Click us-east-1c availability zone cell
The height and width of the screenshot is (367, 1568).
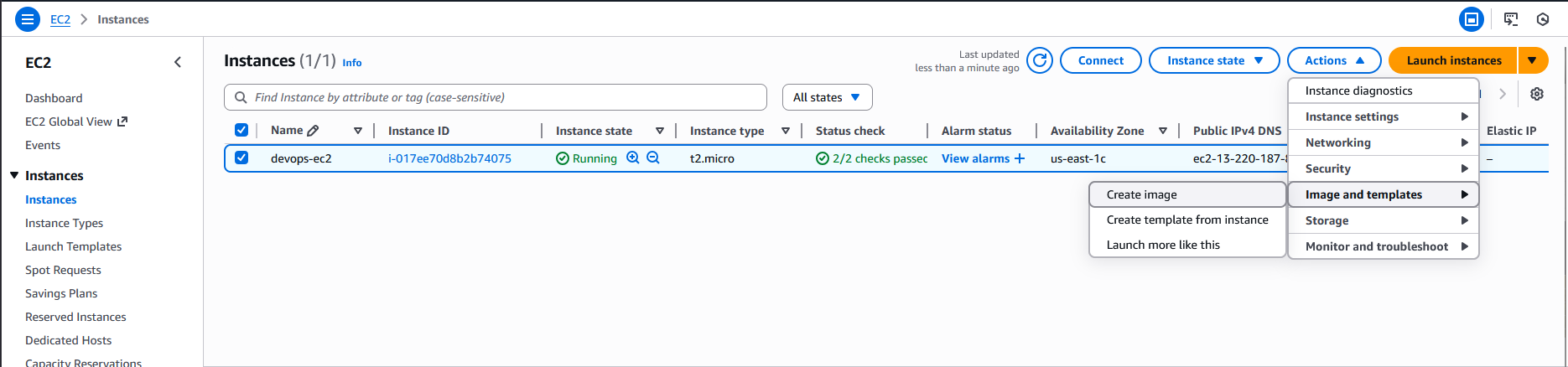point(1078,158)
